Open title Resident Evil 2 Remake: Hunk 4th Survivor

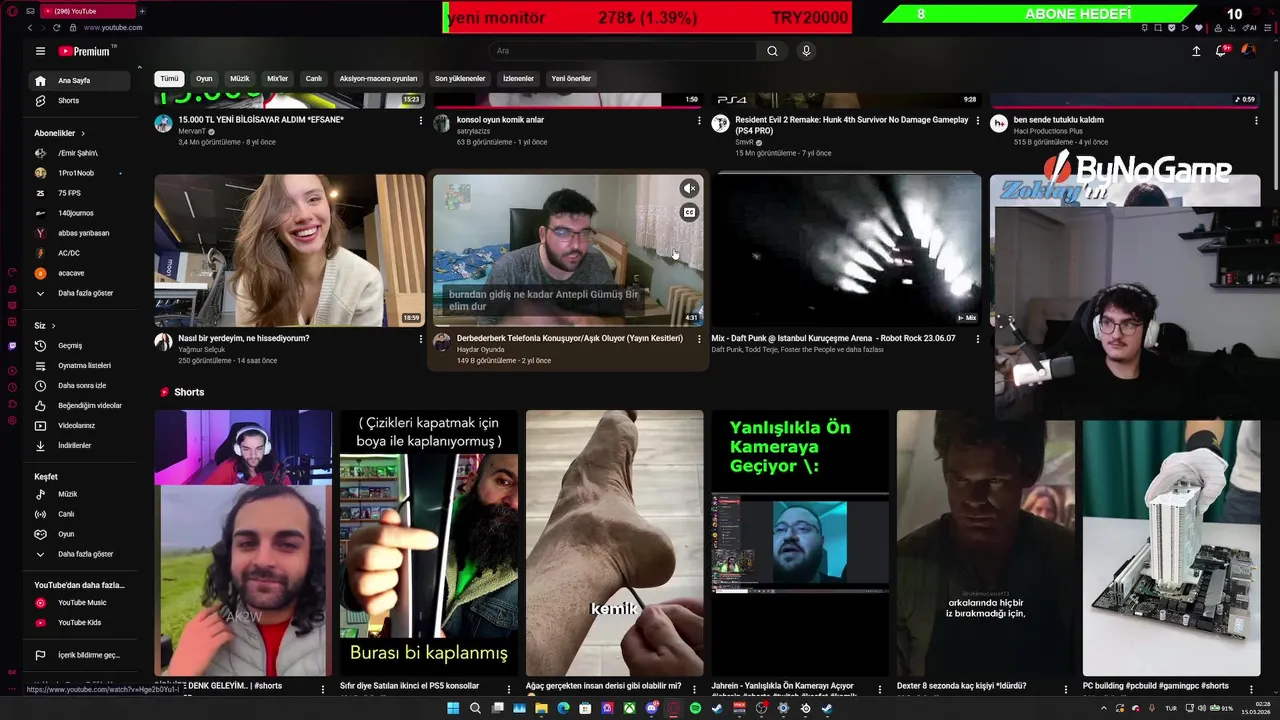click(852, 125)
